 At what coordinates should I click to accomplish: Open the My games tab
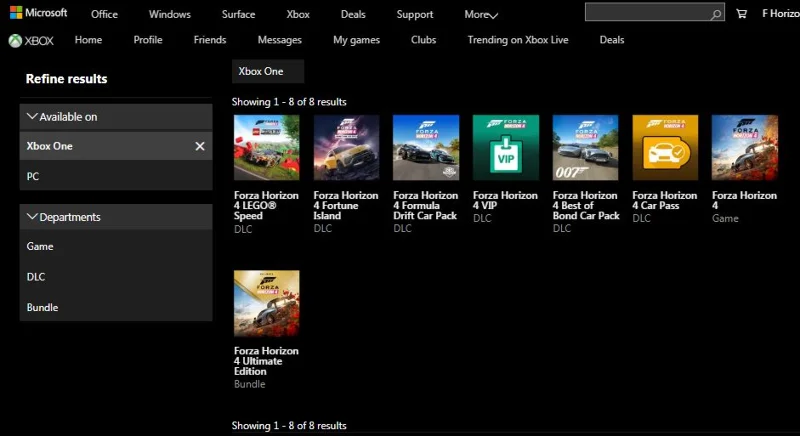pos(355,40)
